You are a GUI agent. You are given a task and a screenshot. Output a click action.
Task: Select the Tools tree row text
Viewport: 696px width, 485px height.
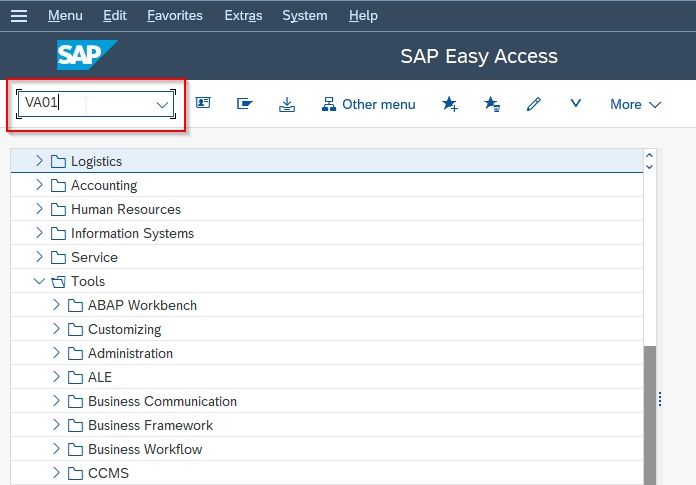[x=88, y=281]
